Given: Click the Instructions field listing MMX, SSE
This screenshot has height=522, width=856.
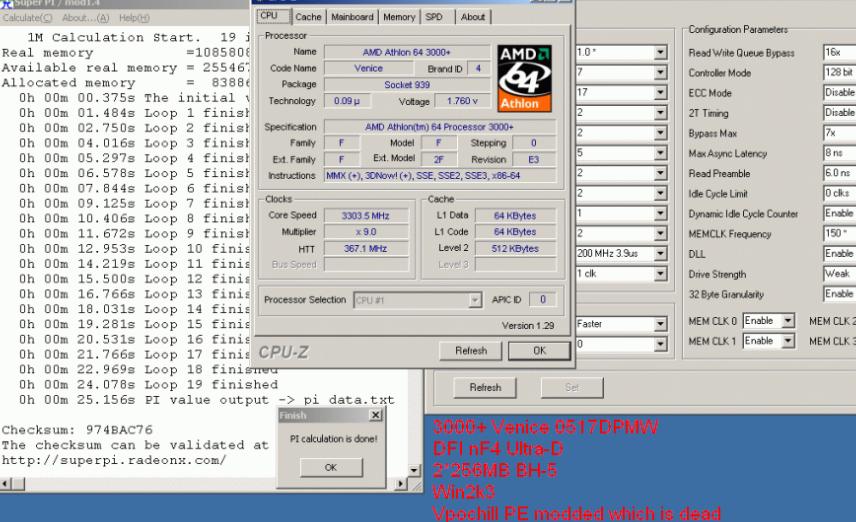Looking at the screenshot, I should [x=439, y=175].
